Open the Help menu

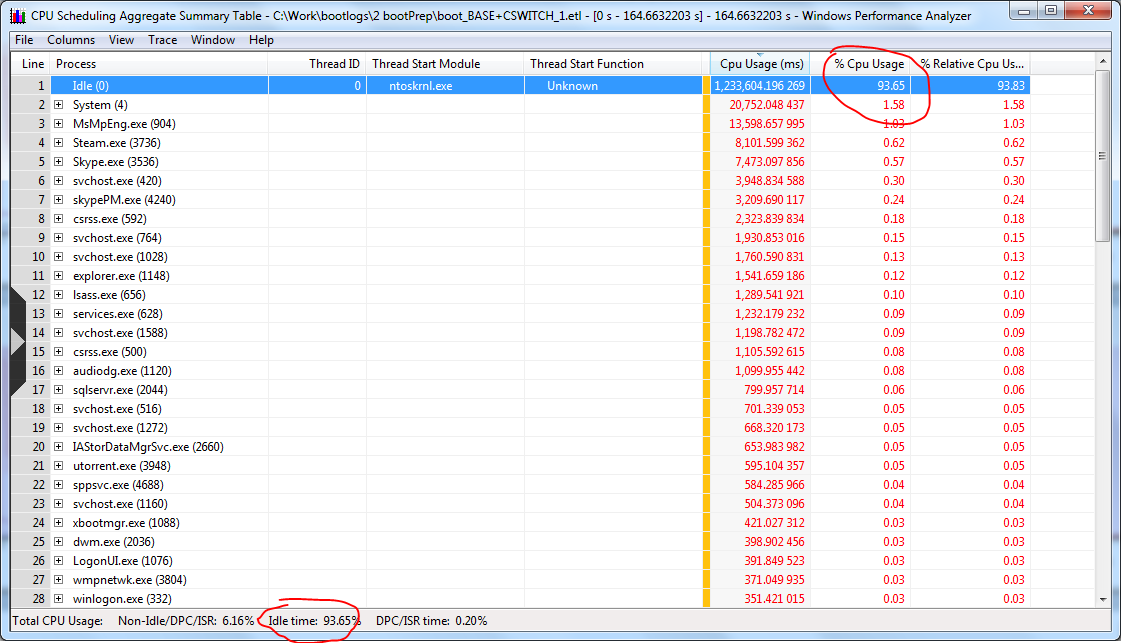(261, 40)
